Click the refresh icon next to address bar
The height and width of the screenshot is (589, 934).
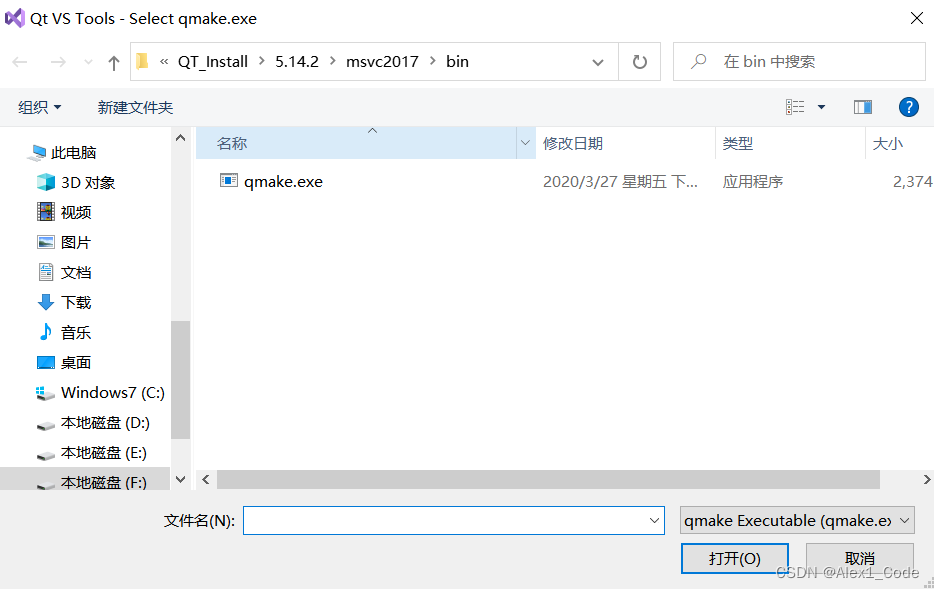[x=640, y=61]
